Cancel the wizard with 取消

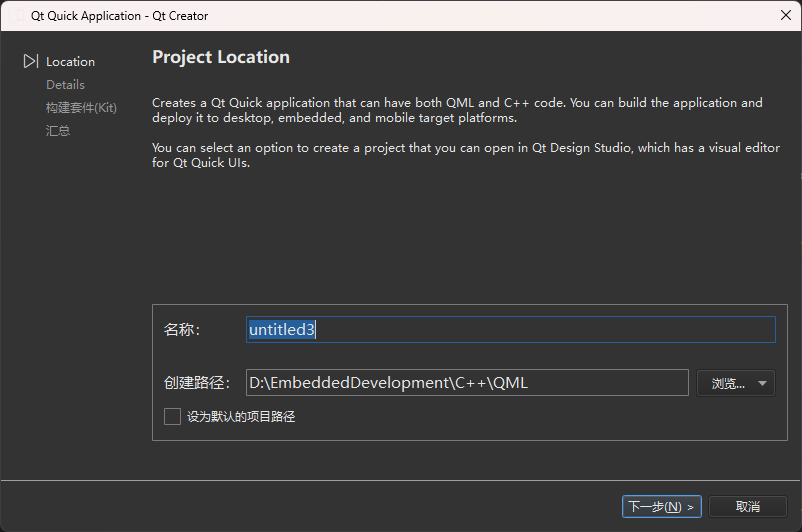pyautogui.click(x=747, y=506)
